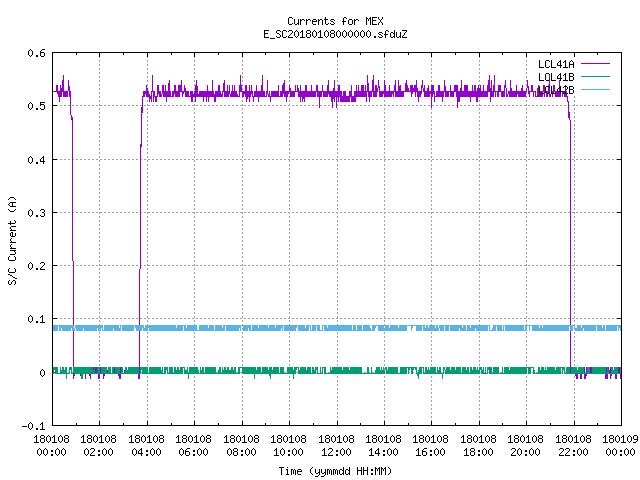Click the 'Currents for MEX' chart title
This screenshot has width=640, height=480.
tap(335, 21)
